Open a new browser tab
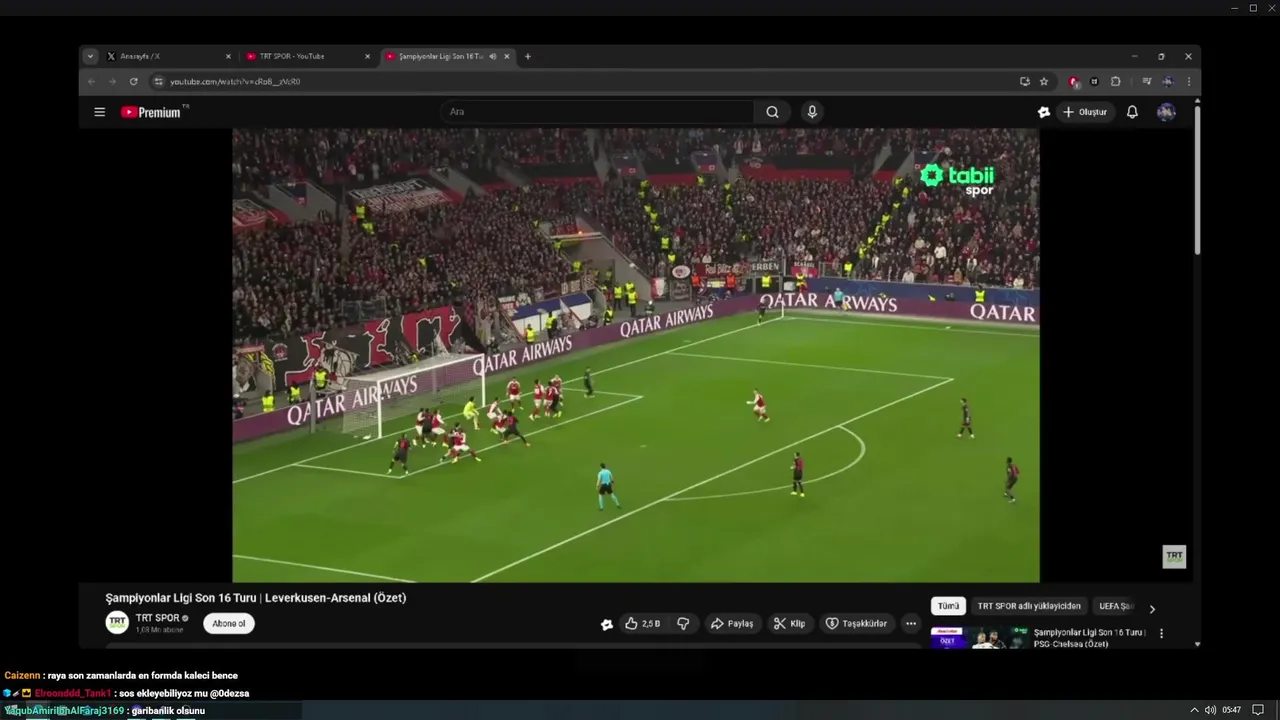The height and width of the screenshot is (720, 1280). click(528, 56)
